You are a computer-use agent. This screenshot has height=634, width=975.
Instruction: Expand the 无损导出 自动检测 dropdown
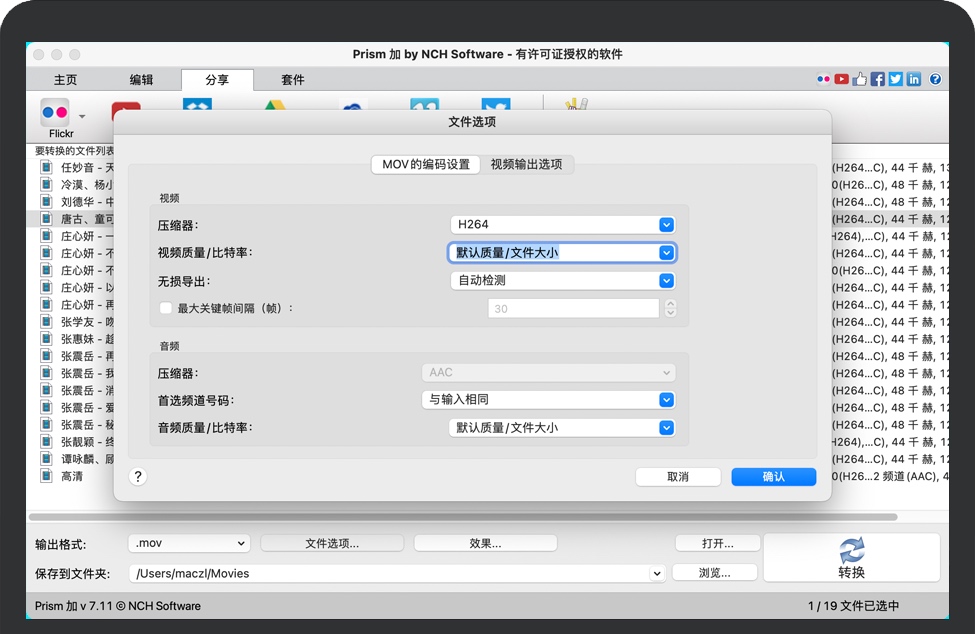(x=563, y=281)
